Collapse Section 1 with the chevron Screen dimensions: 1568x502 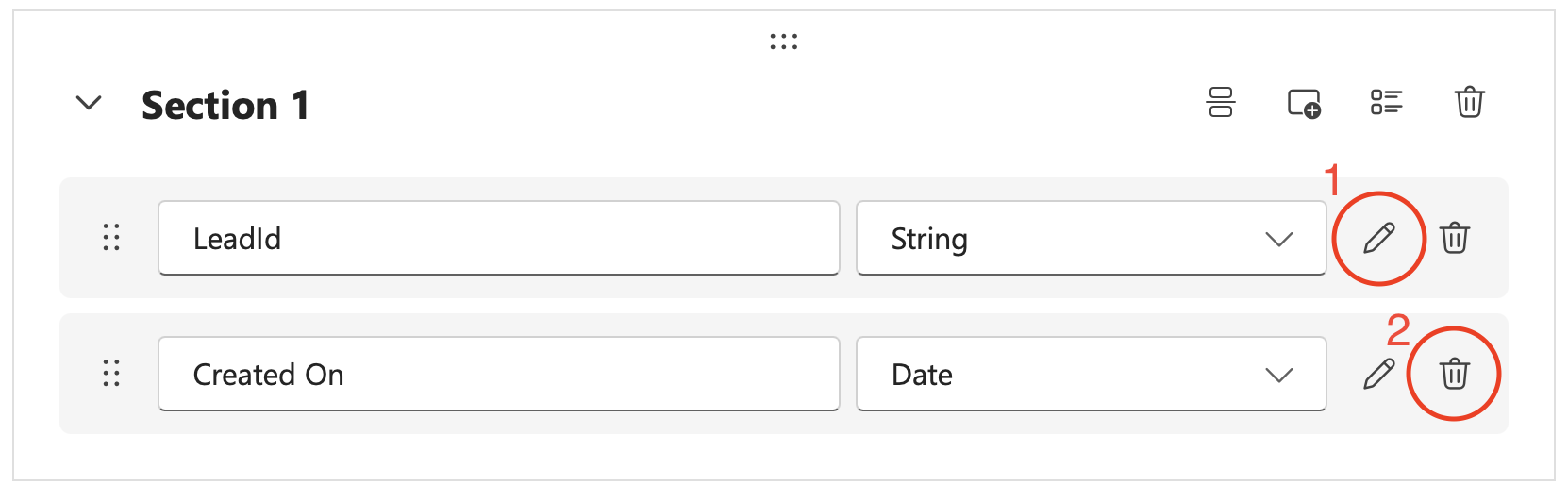89,103
